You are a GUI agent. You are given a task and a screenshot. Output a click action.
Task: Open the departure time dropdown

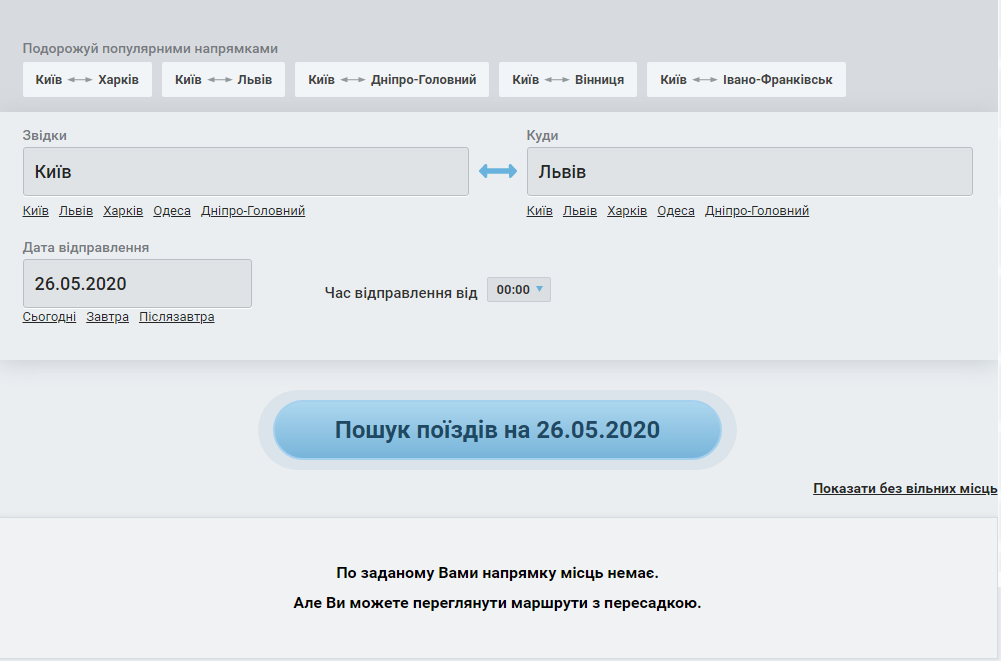tap(518, 289)
